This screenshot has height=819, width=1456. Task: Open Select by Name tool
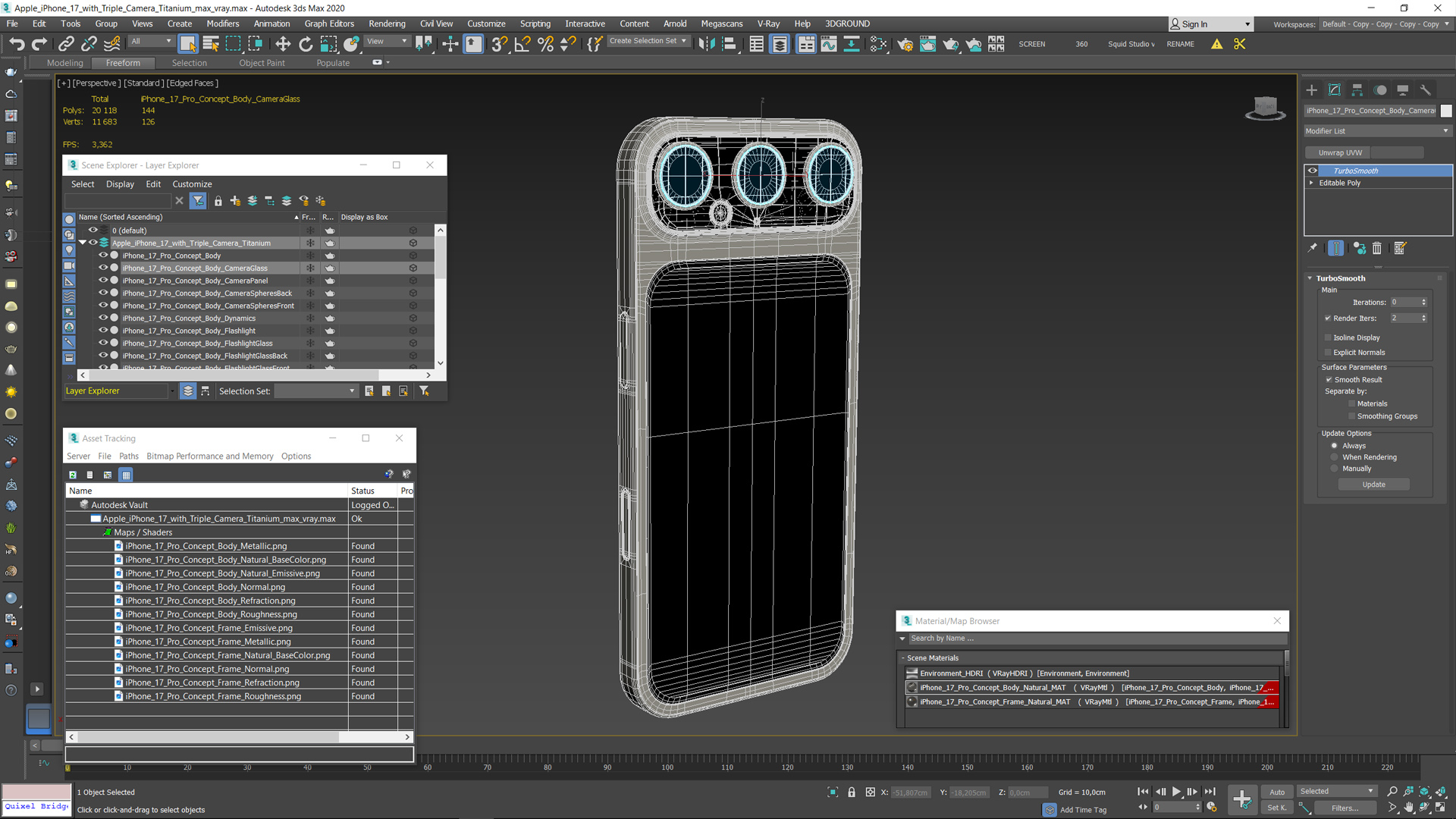211,44
